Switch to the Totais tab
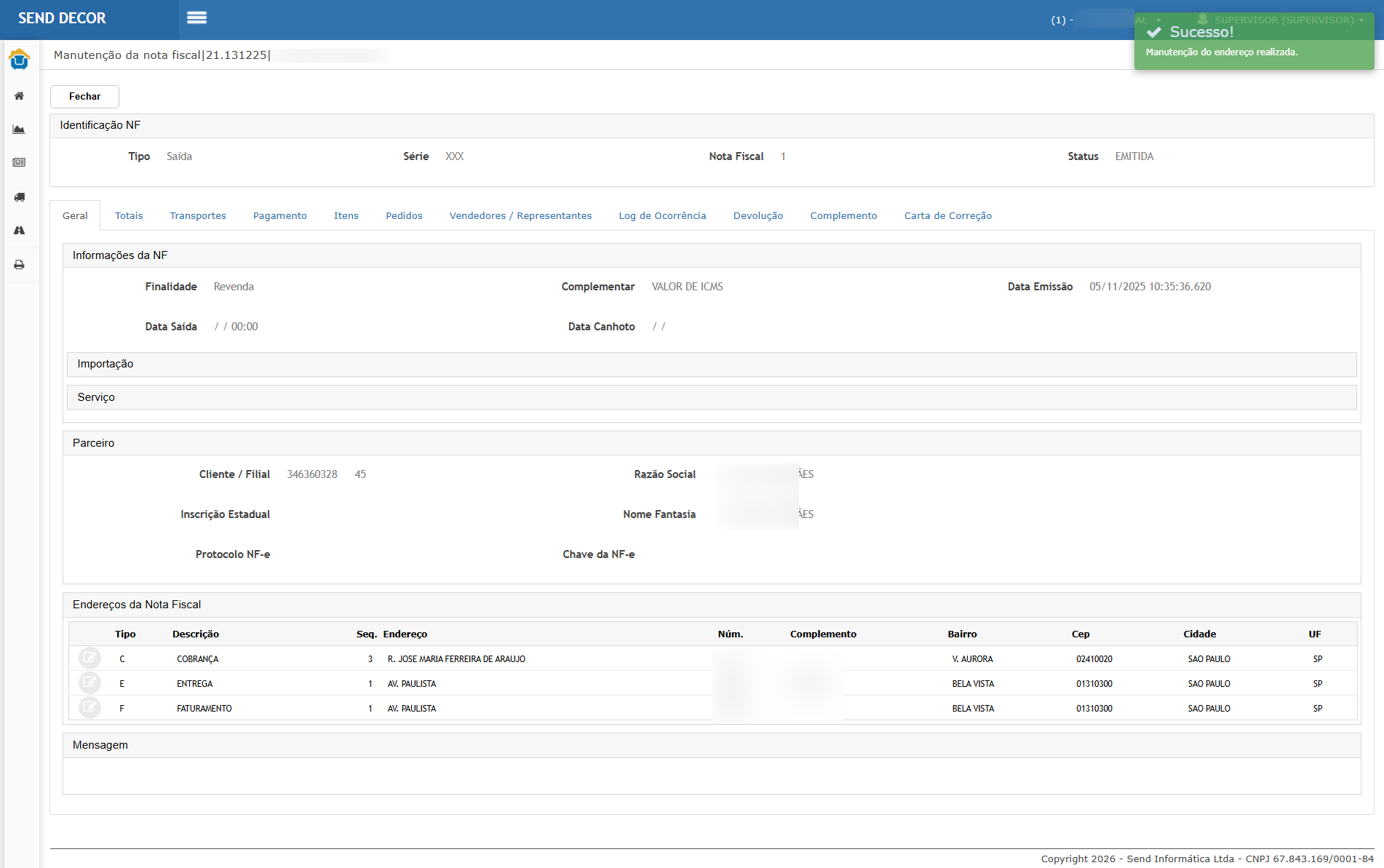Screen dimensions: 1384x868 (129, 216)
